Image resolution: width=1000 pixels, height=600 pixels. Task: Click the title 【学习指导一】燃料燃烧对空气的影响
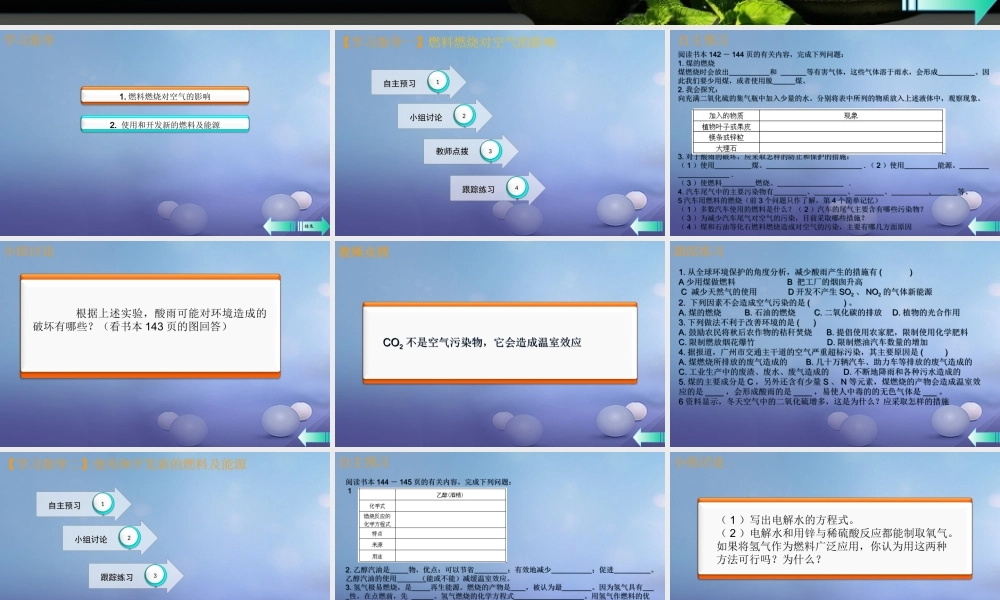tap(448, 42)
